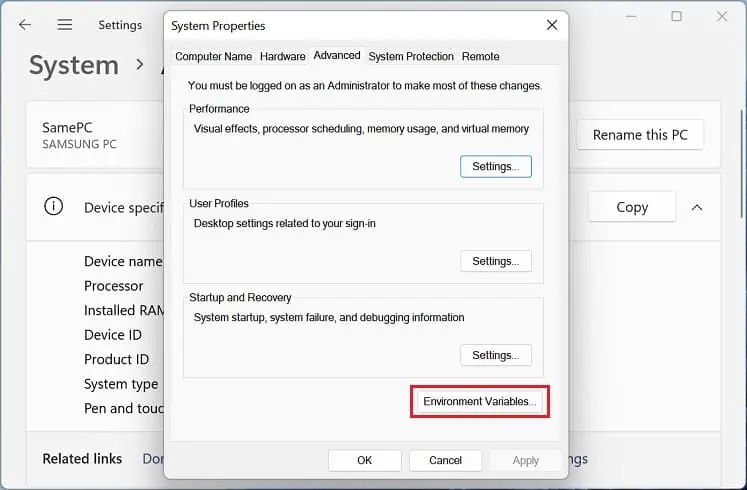Viewport: 747px width, 490px height.
Task: Click the Startup and Recovery description text
Action: [x=329, y=317]
